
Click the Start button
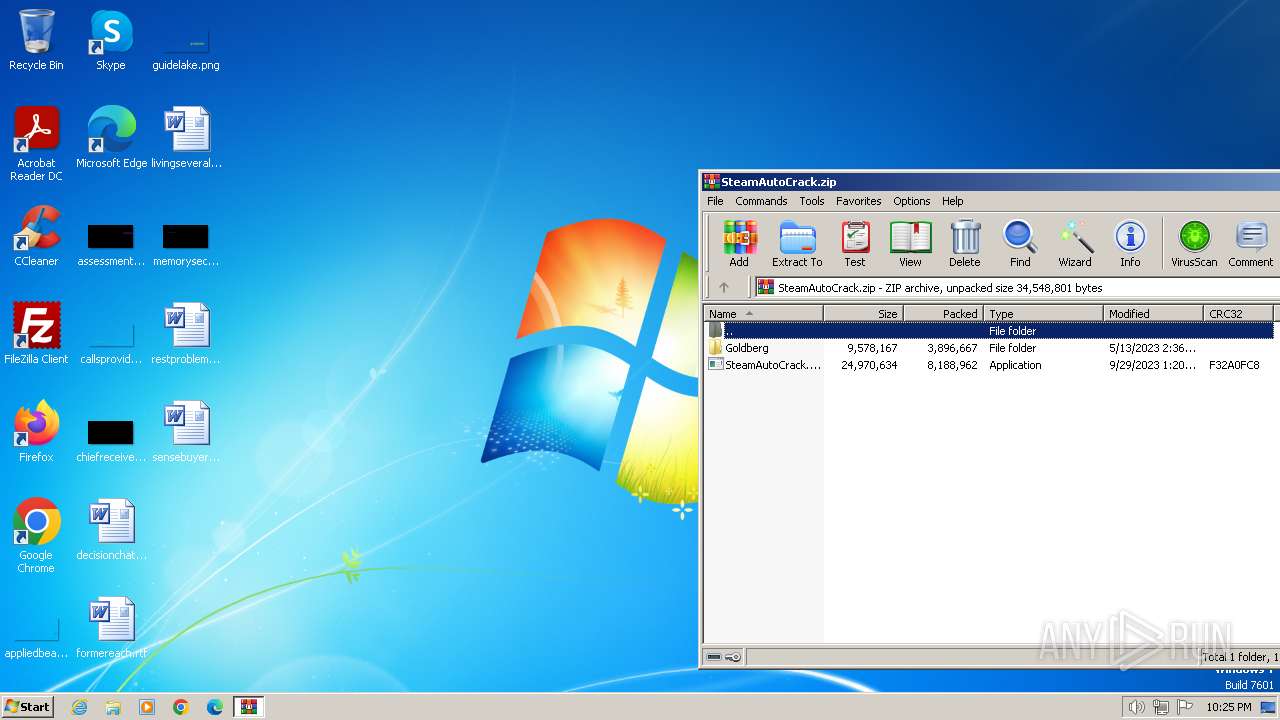tap(28, 706)
